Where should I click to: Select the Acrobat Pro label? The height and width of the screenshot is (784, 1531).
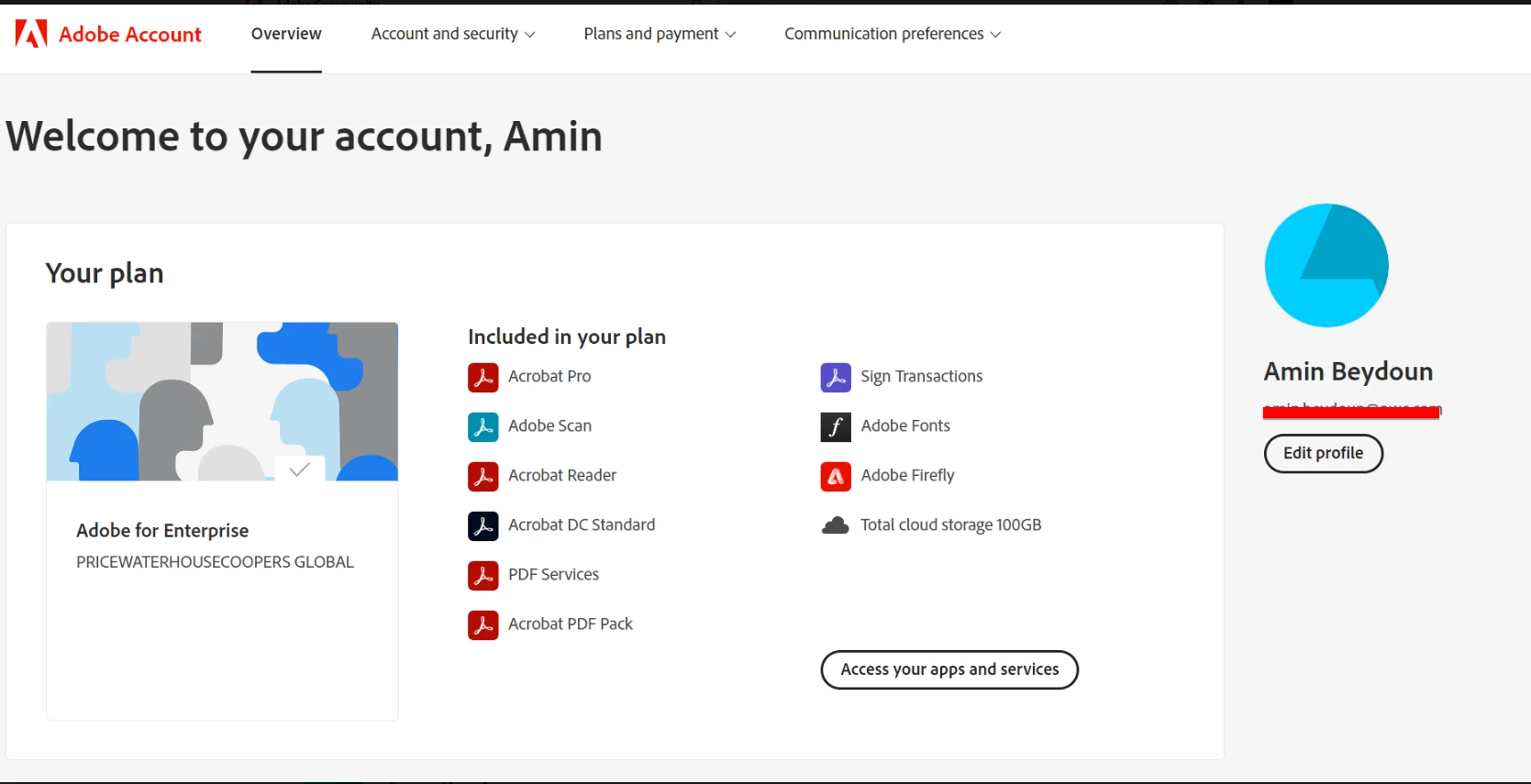549,376
